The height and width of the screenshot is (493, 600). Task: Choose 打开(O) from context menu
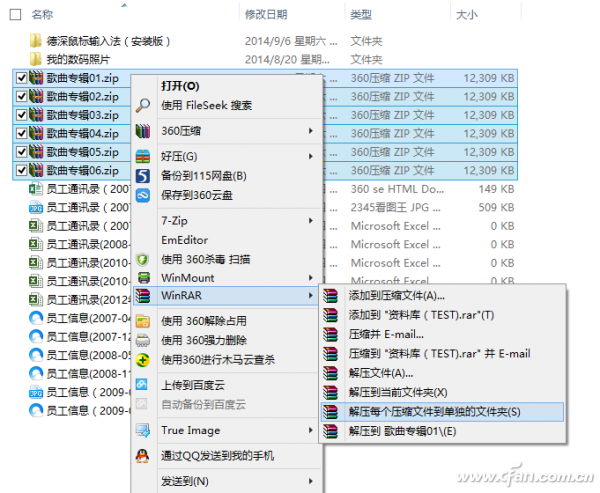tap(180, 86)
